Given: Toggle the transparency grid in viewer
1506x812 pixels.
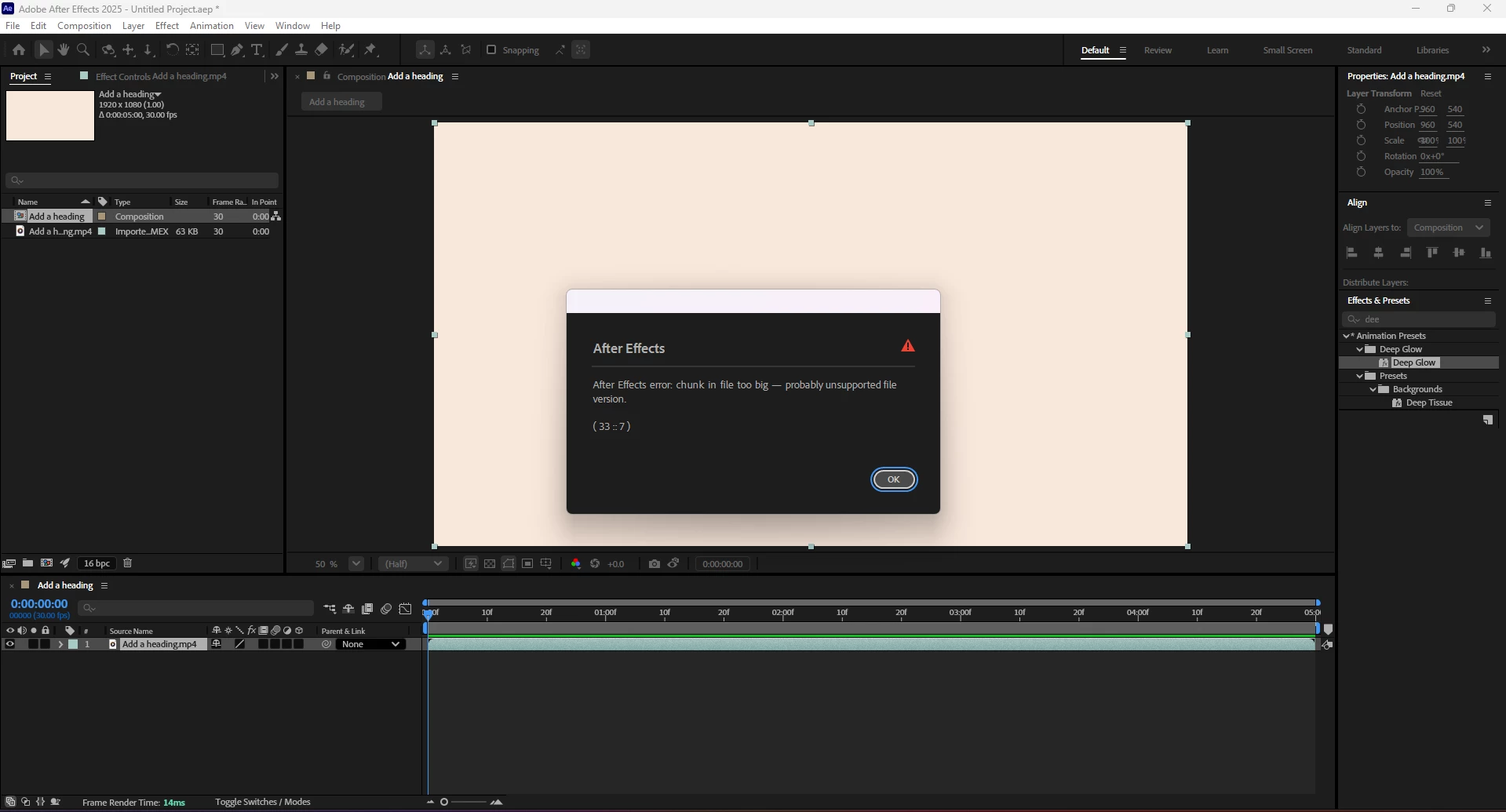Looking at the screenshot, I should point(490,564).
